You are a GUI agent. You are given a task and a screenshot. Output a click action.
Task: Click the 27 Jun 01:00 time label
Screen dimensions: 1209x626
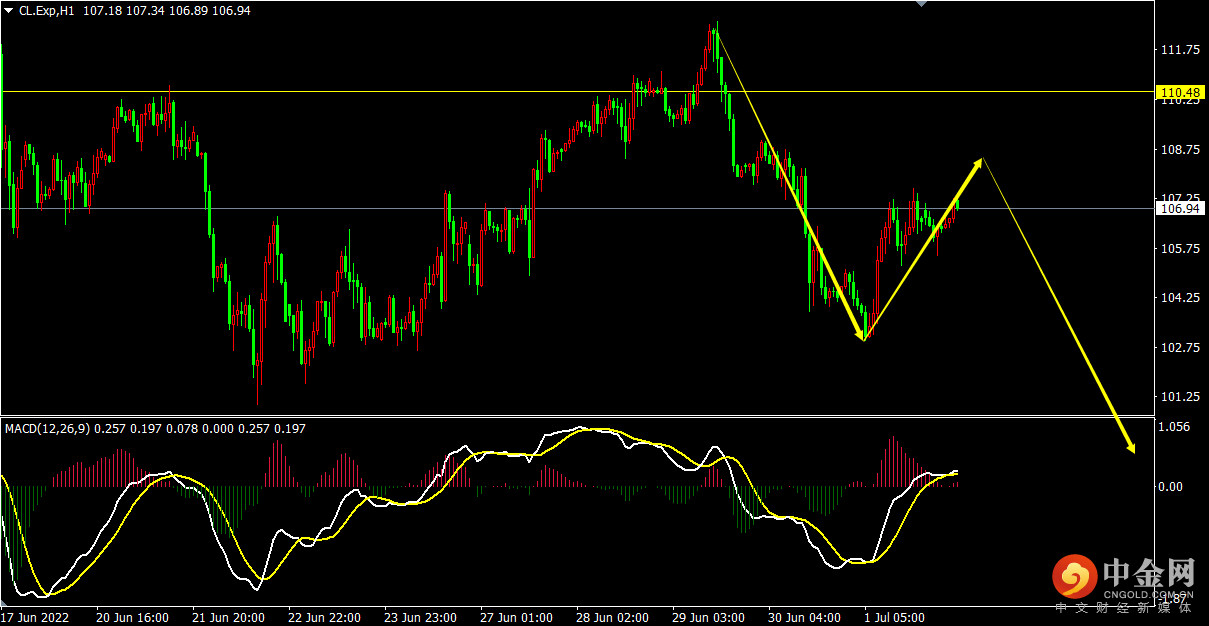(517, 617)
